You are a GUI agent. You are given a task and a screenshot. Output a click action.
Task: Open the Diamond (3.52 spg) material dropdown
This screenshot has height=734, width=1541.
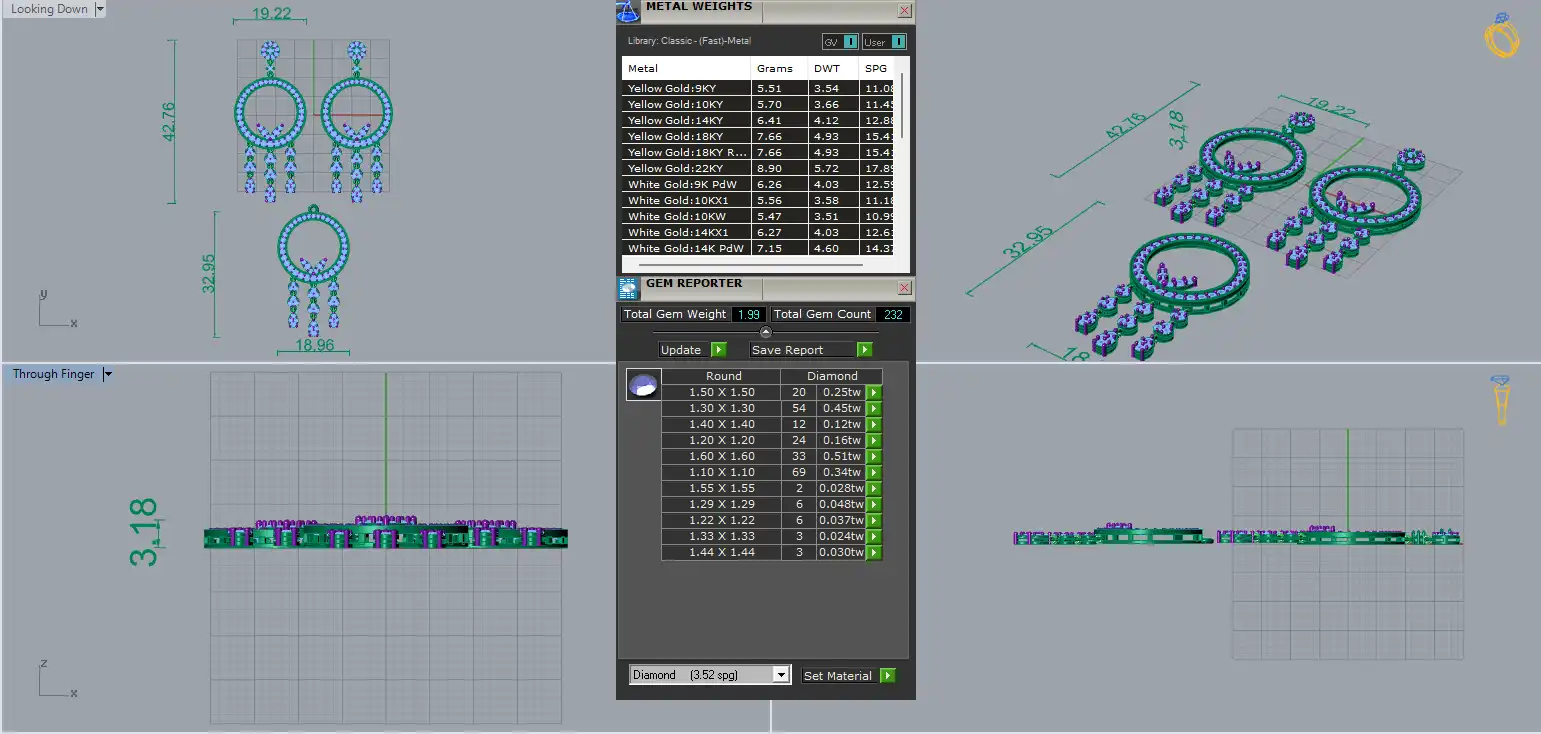(x=710, y=675)
